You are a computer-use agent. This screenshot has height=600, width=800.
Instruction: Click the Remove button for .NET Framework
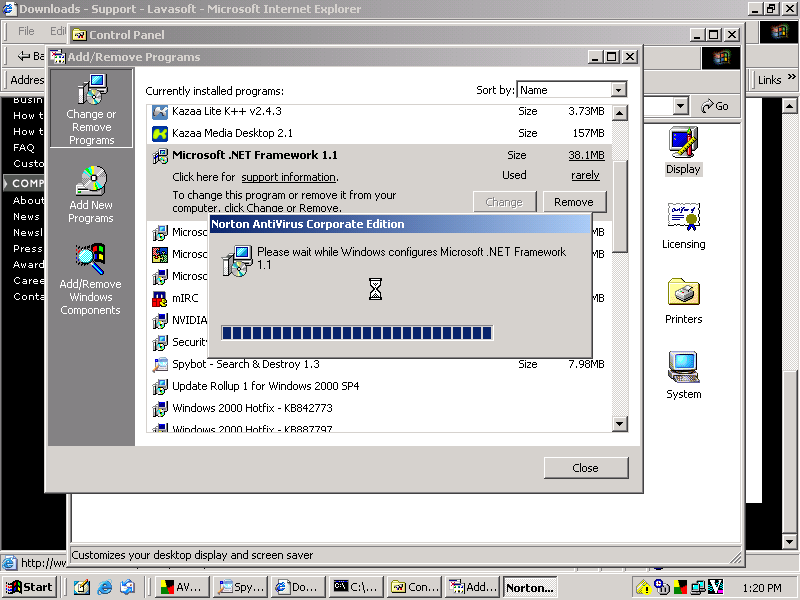pyautogui.click(x=574, y=202)
